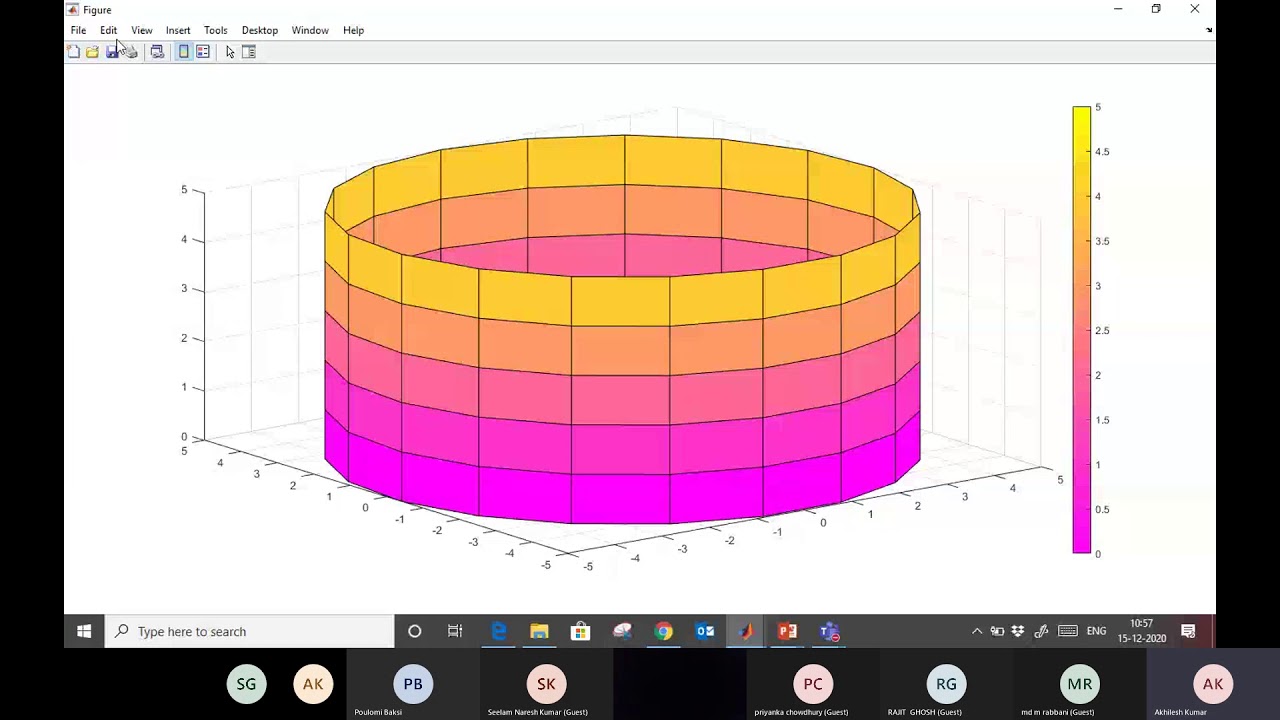Open Microsoft Teams from taskbar
Image resolution: width=1280 pixels, height=720 pixels.
[829, 631]
